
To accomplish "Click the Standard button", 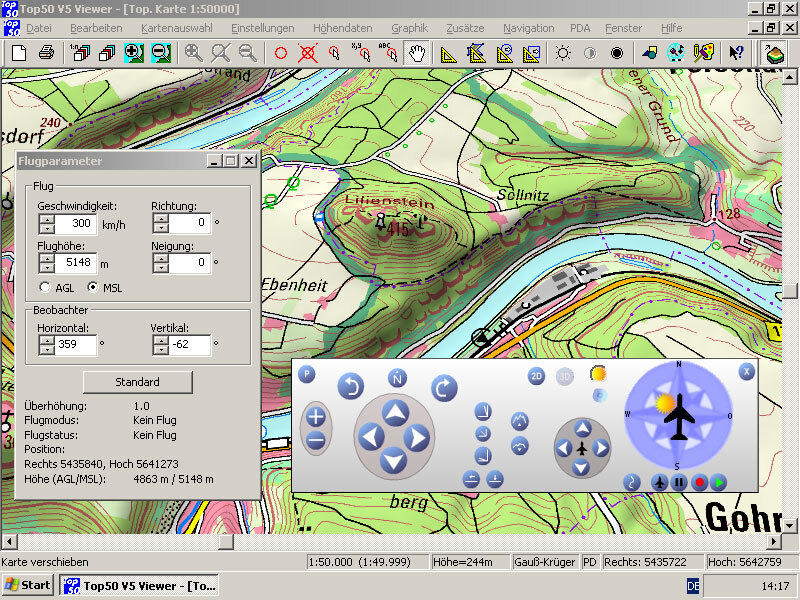I will click(138, 382).
